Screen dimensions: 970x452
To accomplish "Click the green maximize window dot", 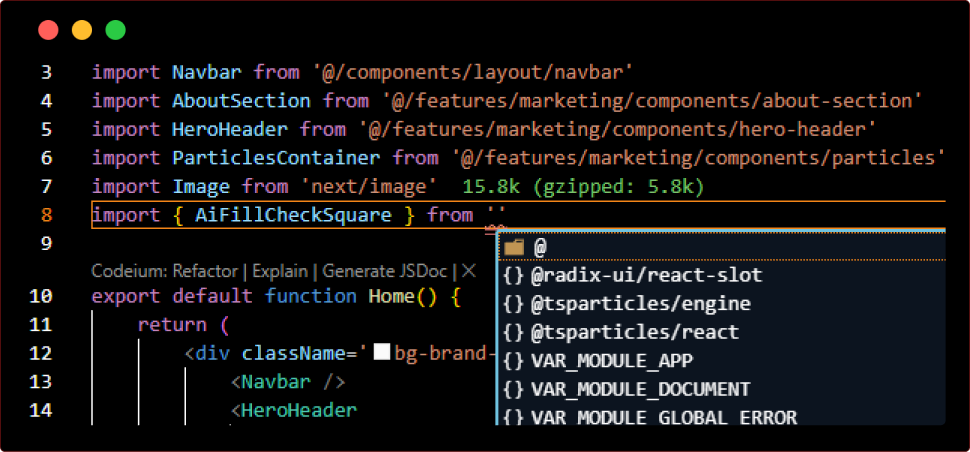I will pyautogui.click(x=116, y=30).
